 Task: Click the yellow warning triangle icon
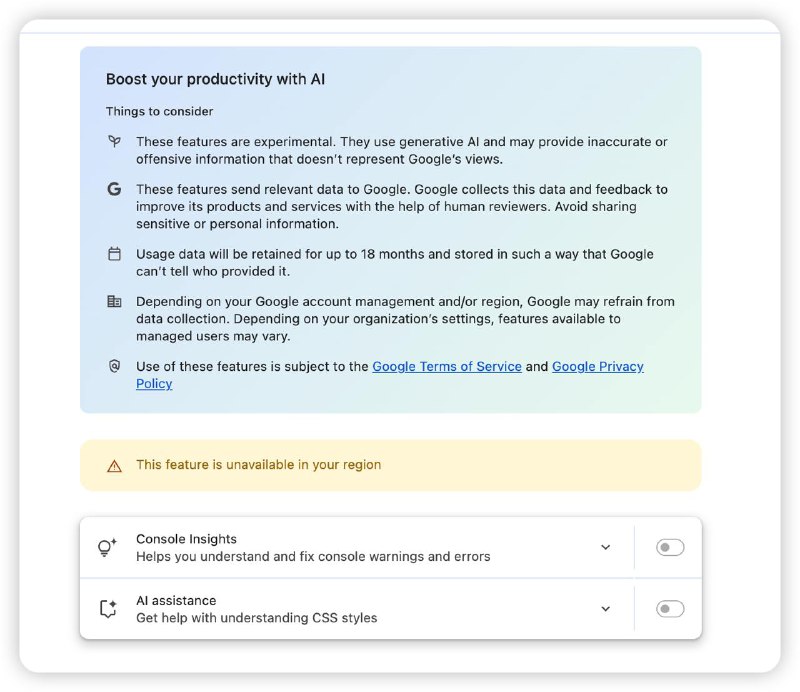point(114,466)
